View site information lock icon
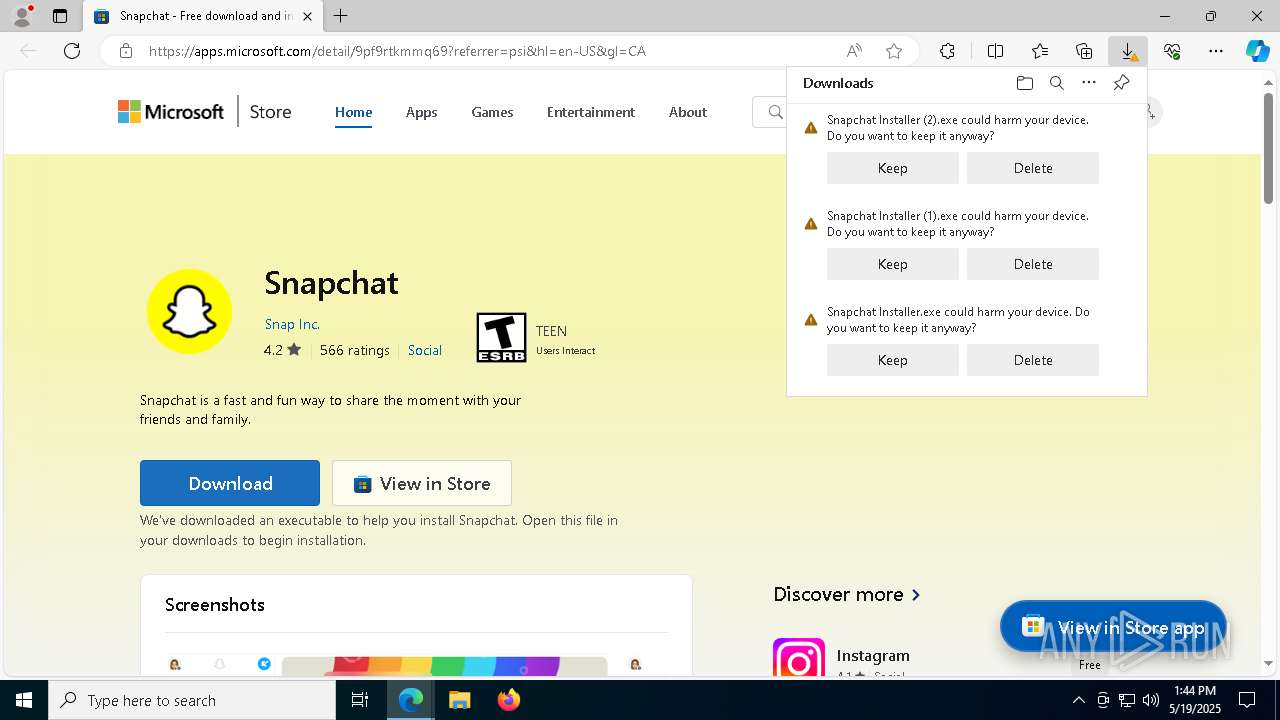1280x720 pixels. tap(125, 51)
